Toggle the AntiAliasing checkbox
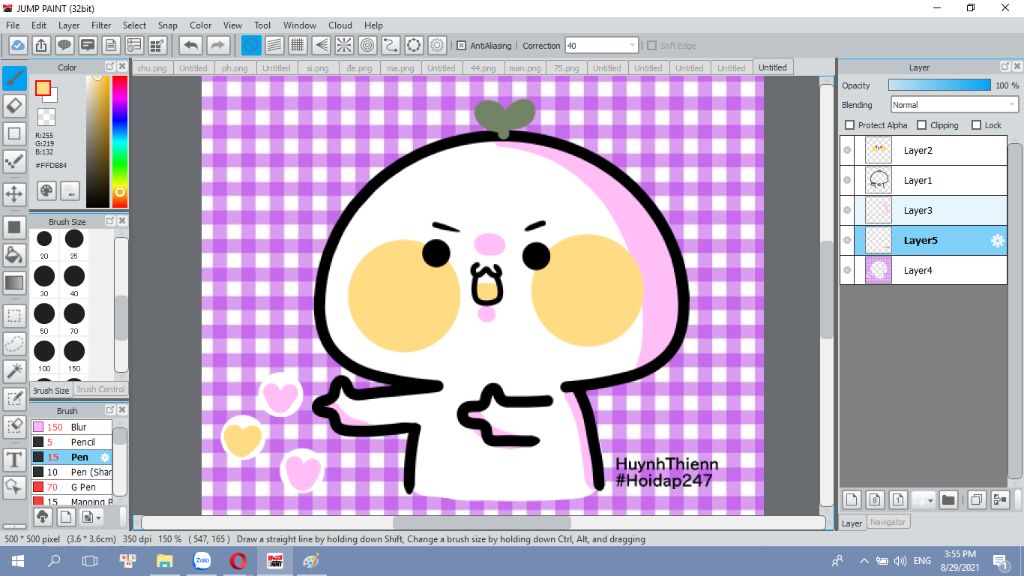Image resolution: width=1024 pixels, height=576 pixels. 461,46
